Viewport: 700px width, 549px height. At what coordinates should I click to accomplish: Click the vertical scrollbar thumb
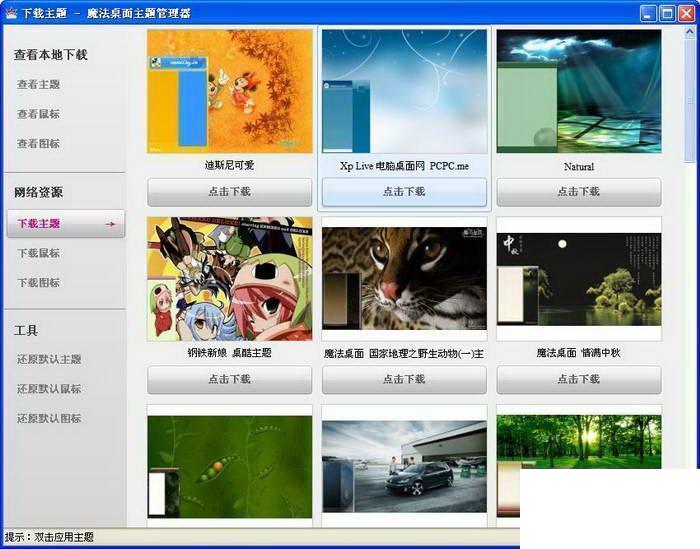(x=690, y=100)
